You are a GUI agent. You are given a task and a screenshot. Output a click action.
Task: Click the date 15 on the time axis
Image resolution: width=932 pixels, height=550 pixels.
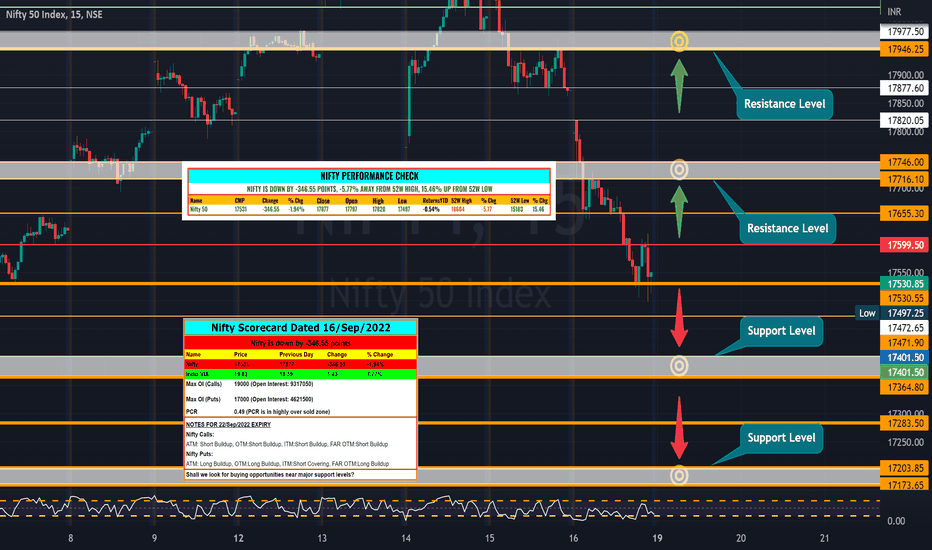pos(490,538)
